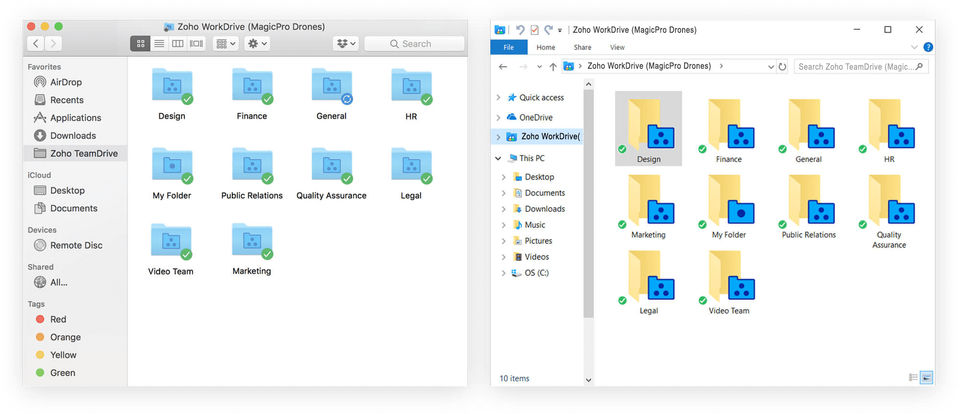Screen dimensions: 960x414
Task: Select Pictures in Explorer navigation pane
Action: point(538,241)
